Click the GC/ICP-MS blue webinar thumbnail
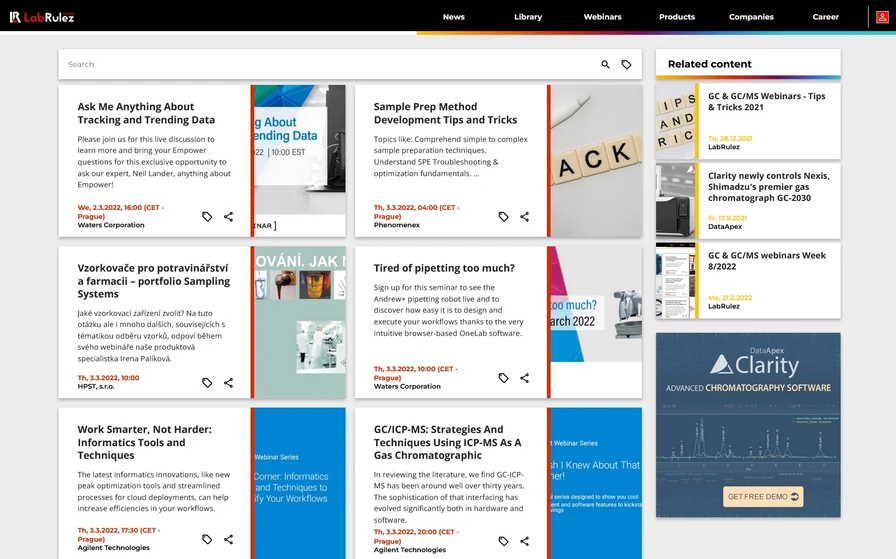 coord(597,483)
